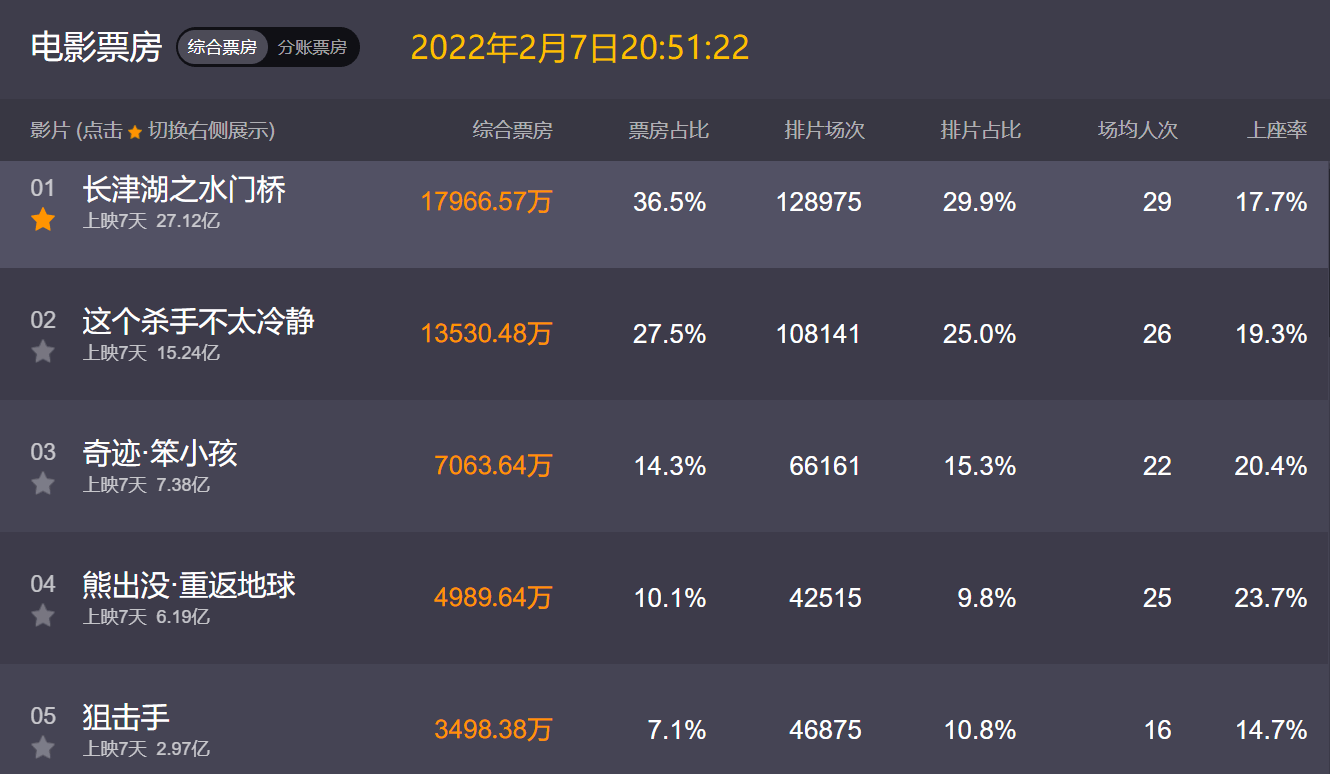Image resolution: width=1330 pixels, height=774 pixels.
Task: Click the star for 狙击手
Action: click(43, 748)
